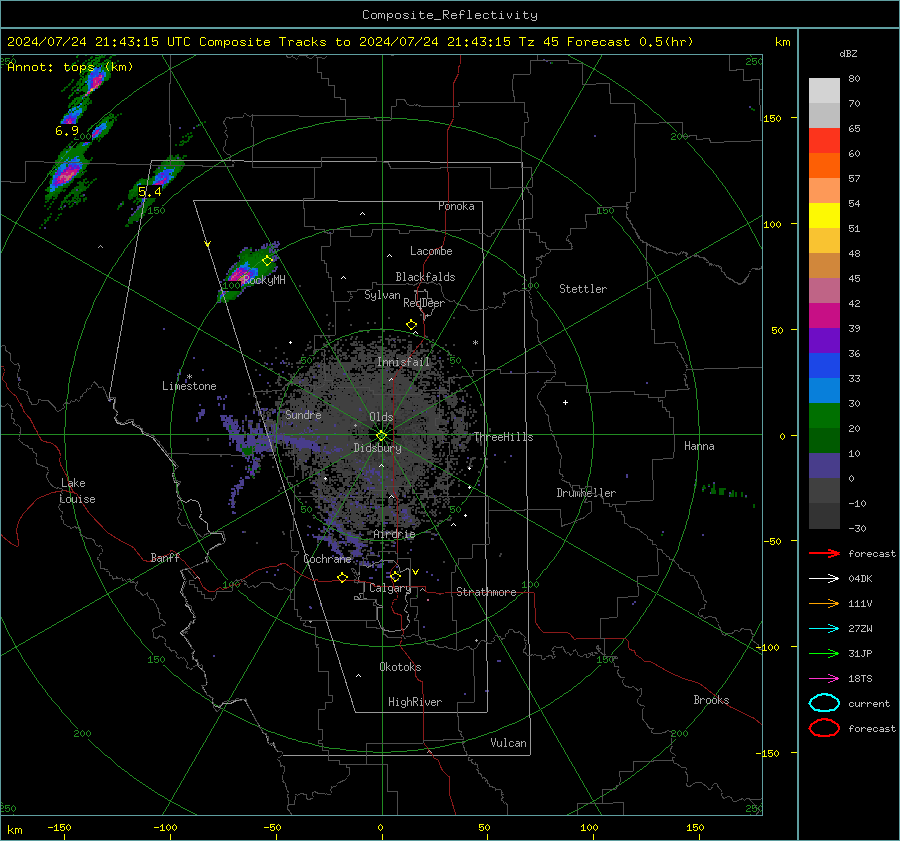
Task: Click the Olds city label
Action: coord(381,417)
